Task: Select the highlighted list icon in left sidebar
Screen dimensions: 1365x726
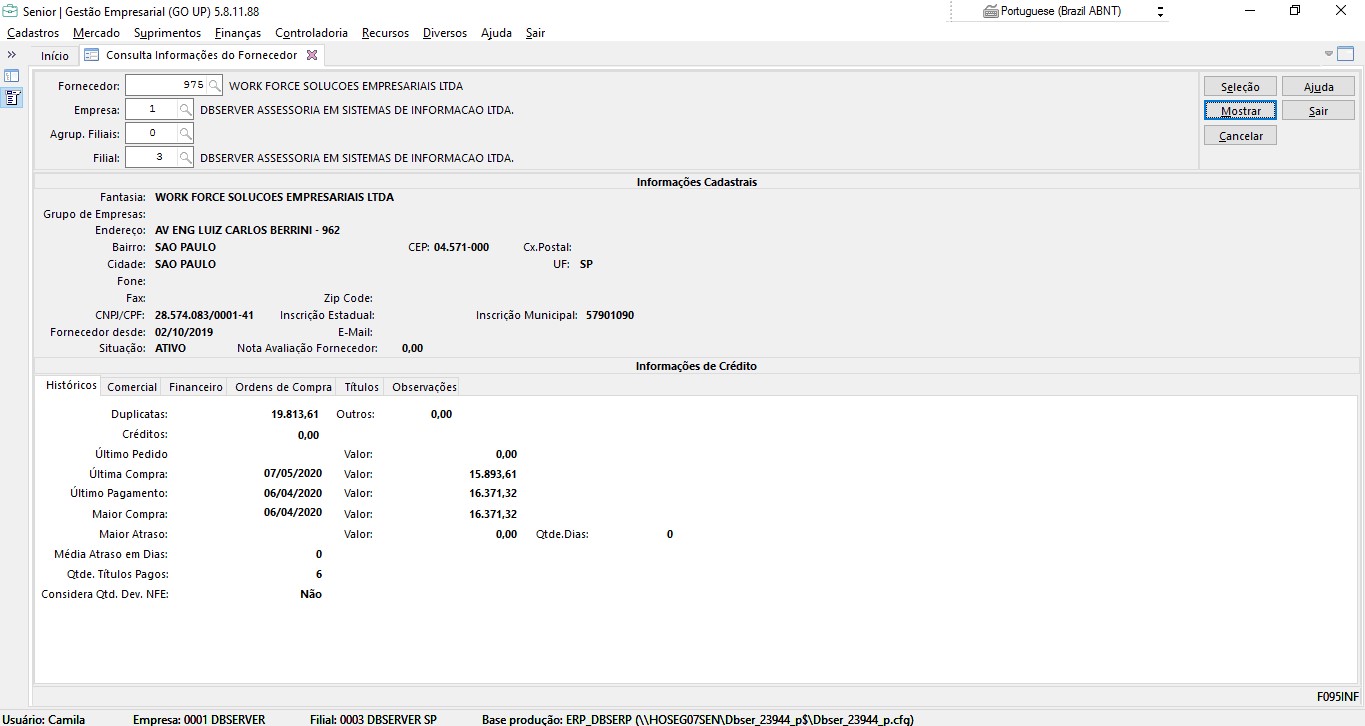Action: pyautogui.click(x=12, y=98)
